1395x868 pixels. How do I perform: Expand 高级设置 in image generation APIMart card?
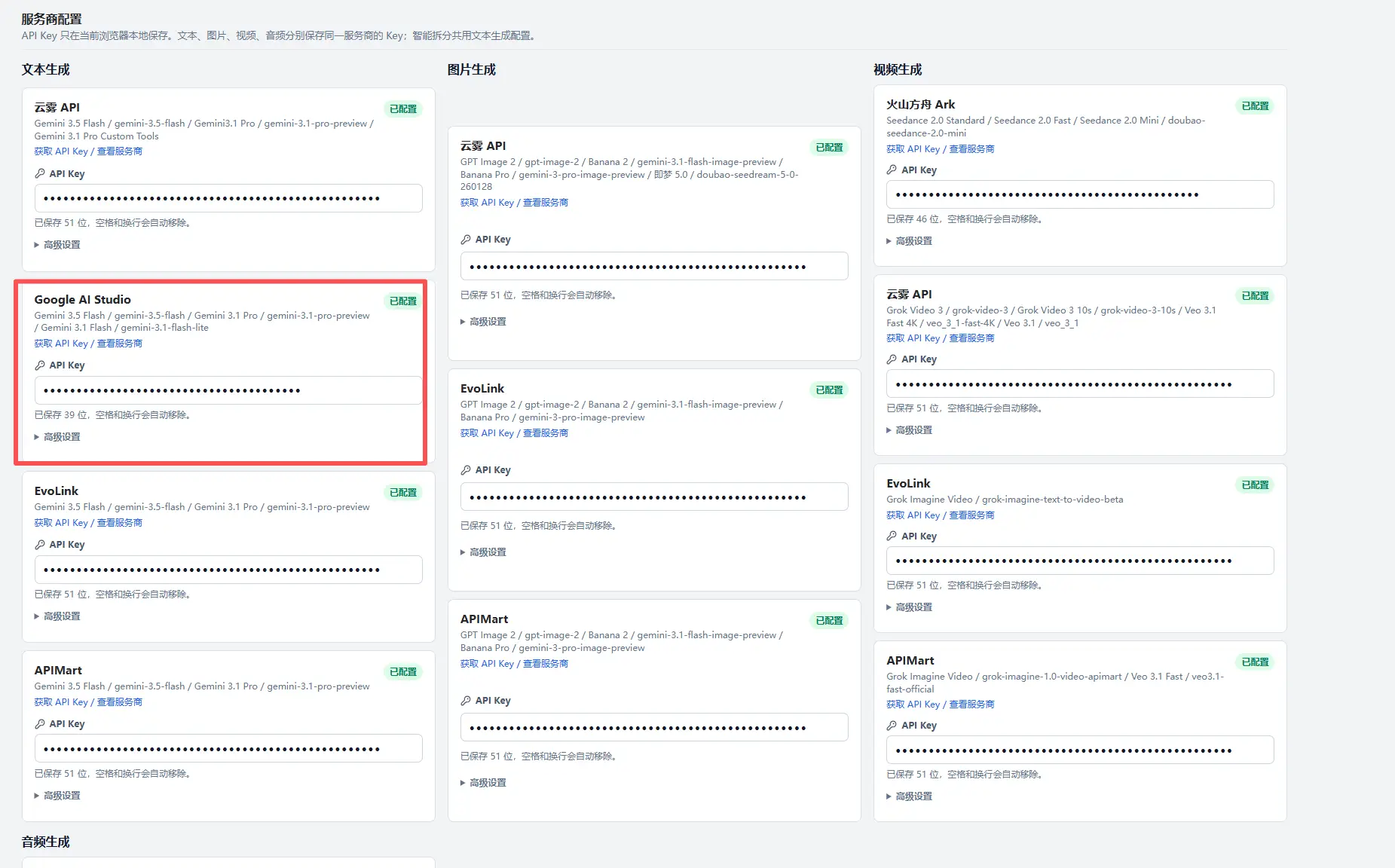pos(483,782)
